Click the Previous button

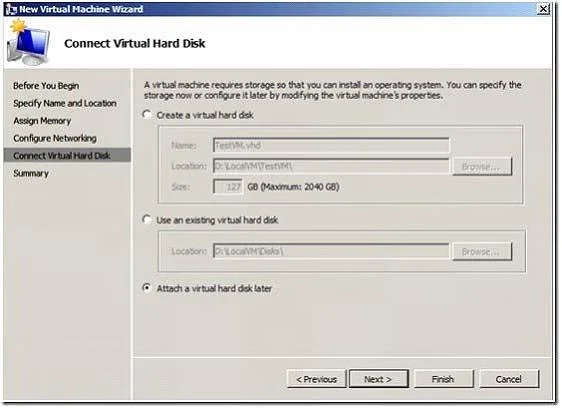316,379
